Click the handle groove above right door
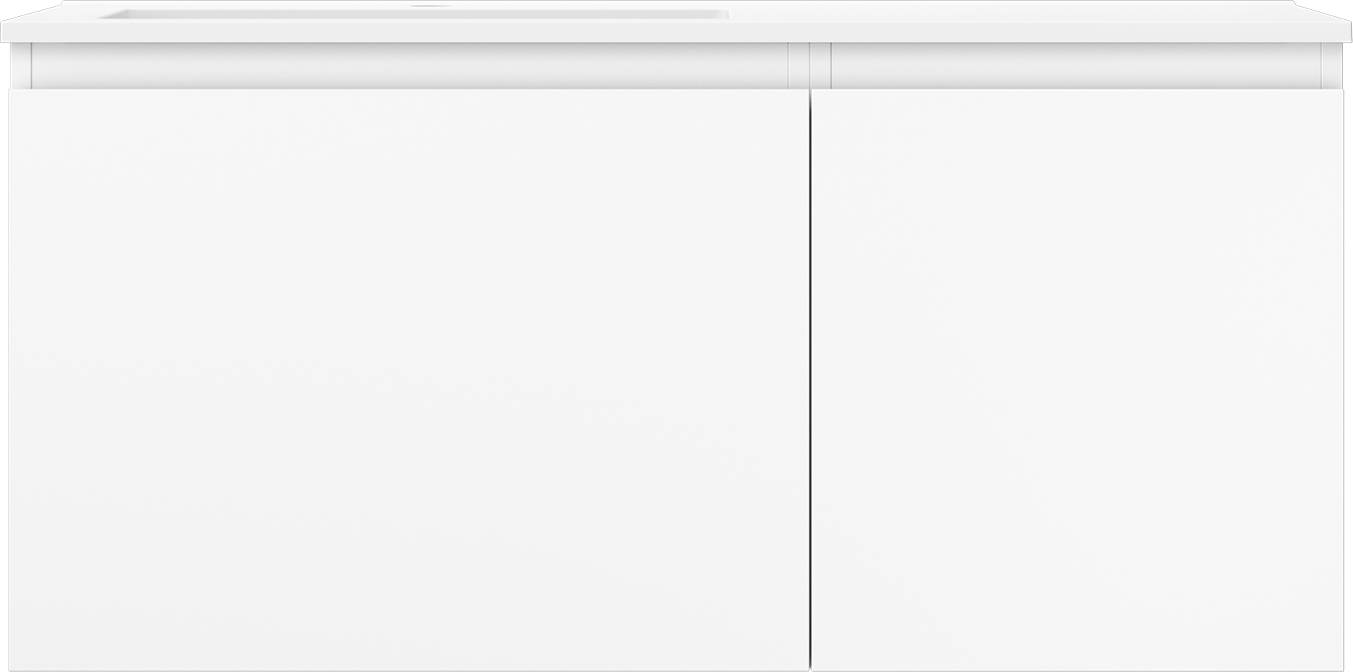Image resolution: width=1353 pixels, height=672 pixels. point(1075,66)
